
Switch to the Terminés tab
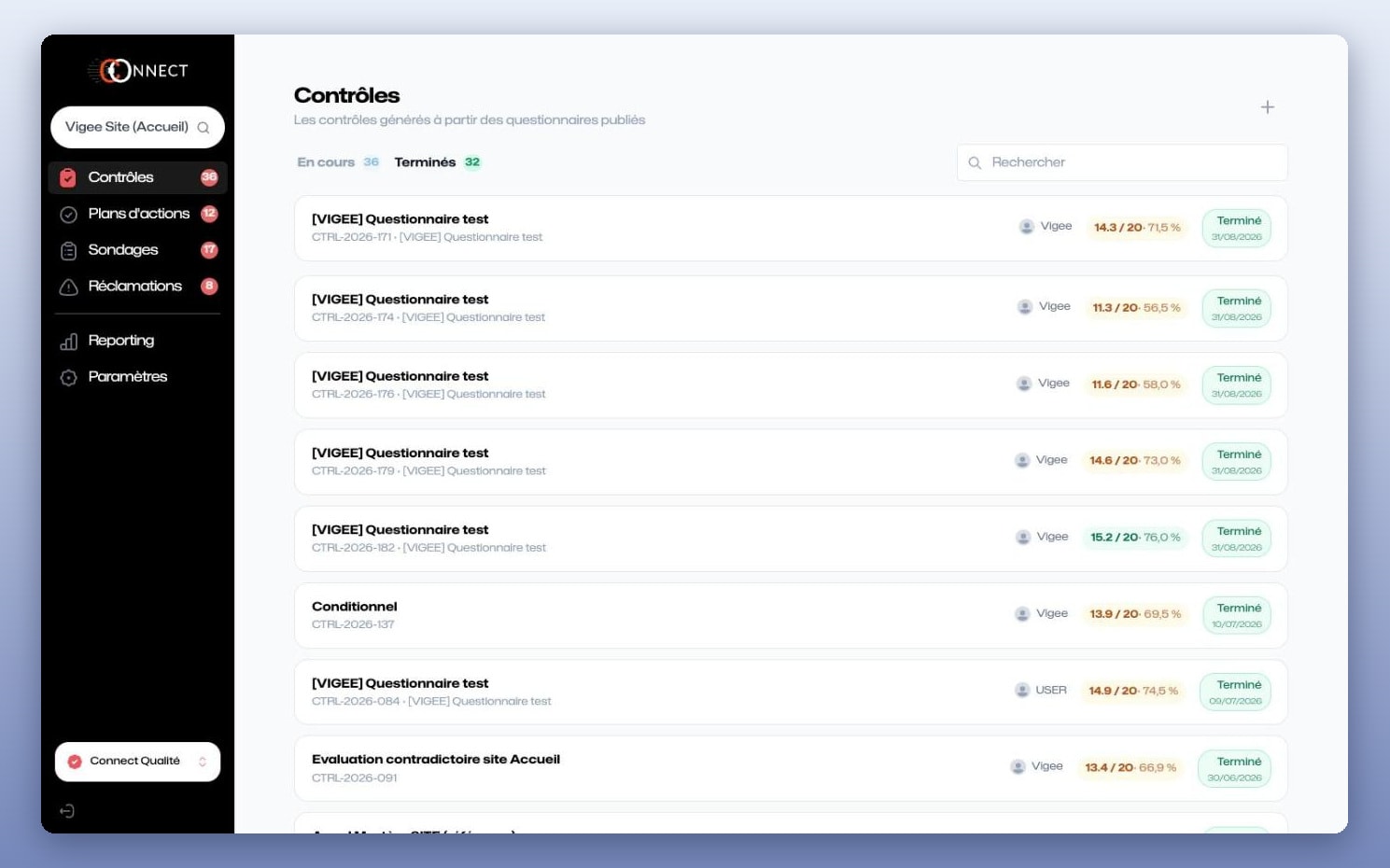[437, 162]
